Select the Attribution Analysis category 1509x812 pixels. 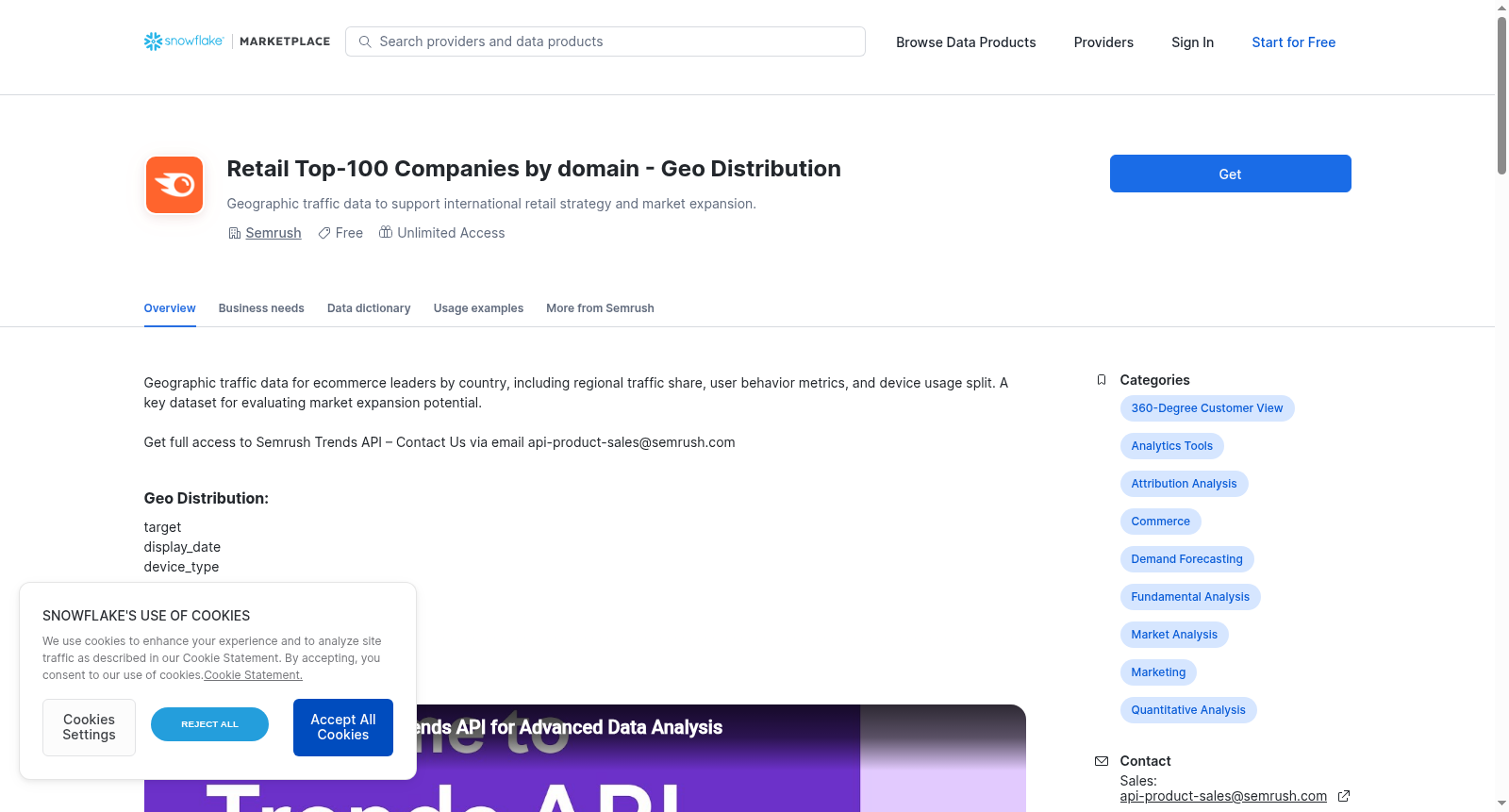click(1184, 484)
